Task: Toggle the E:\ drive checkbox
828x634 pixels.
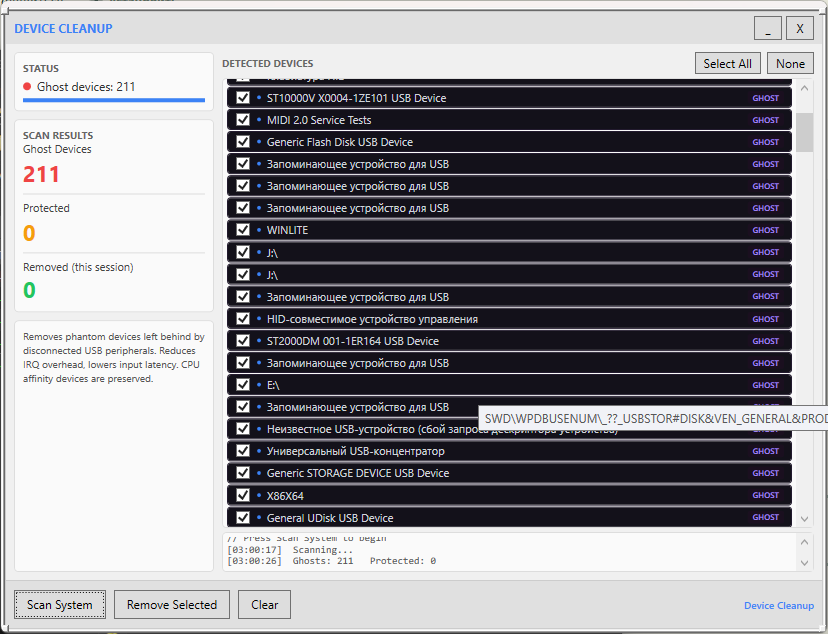Action: (x=243, y=385)
